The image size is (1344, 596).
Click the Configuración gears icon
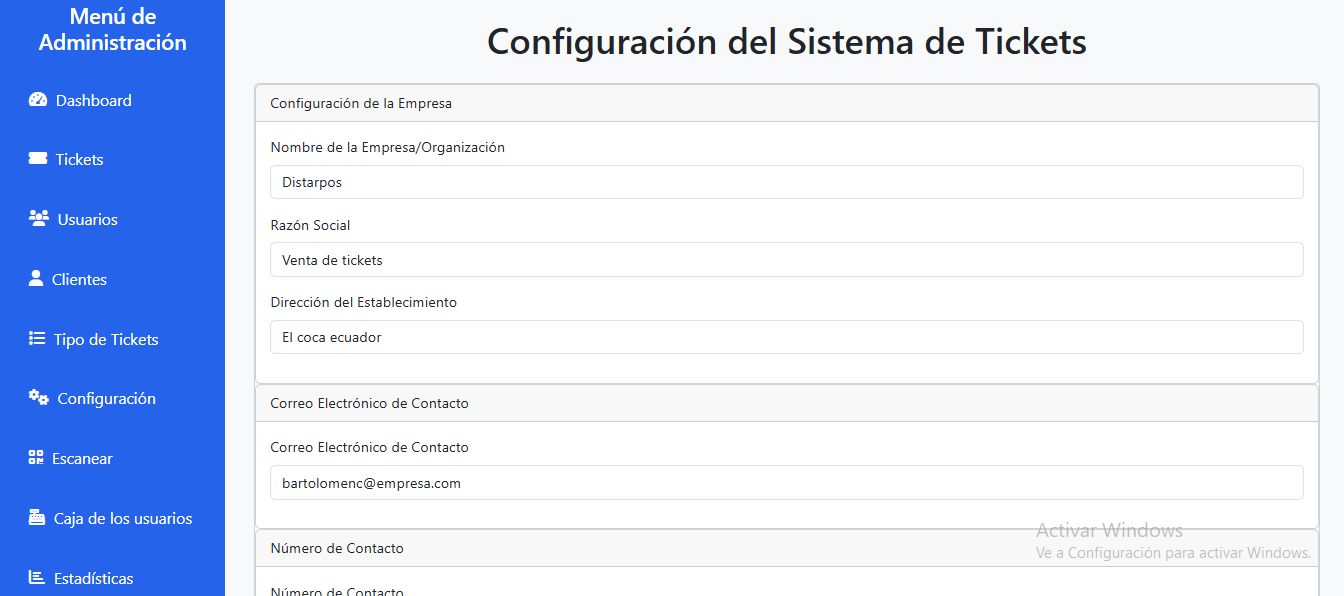[39, 398]
